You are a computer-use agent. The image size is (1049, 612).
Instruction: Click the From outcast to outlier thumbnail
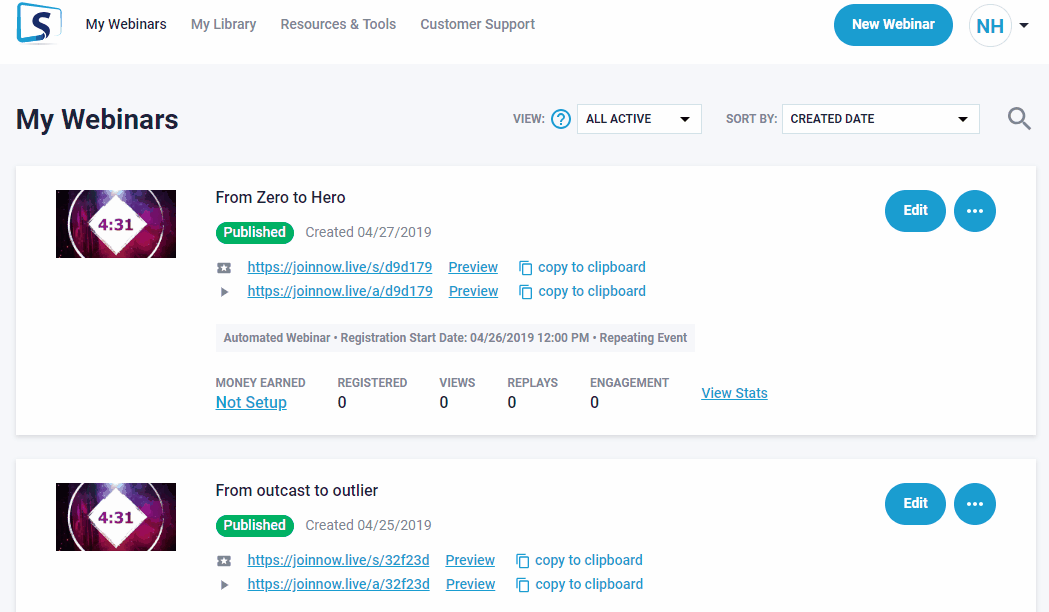tap(116, 517)
